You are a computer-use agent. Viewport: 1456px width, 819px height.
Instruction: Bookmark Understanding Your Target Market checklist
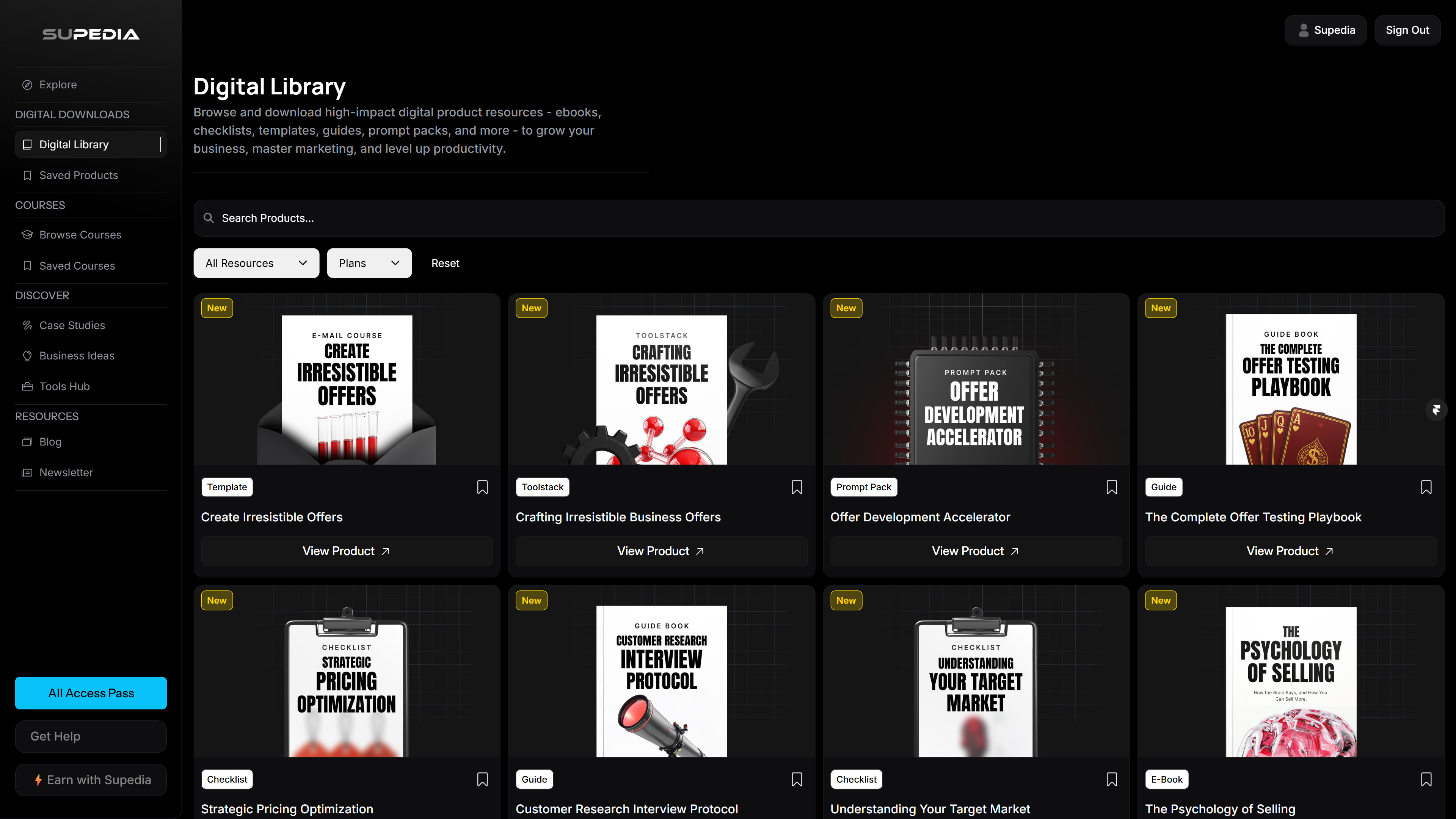(x=1112, y=780)
